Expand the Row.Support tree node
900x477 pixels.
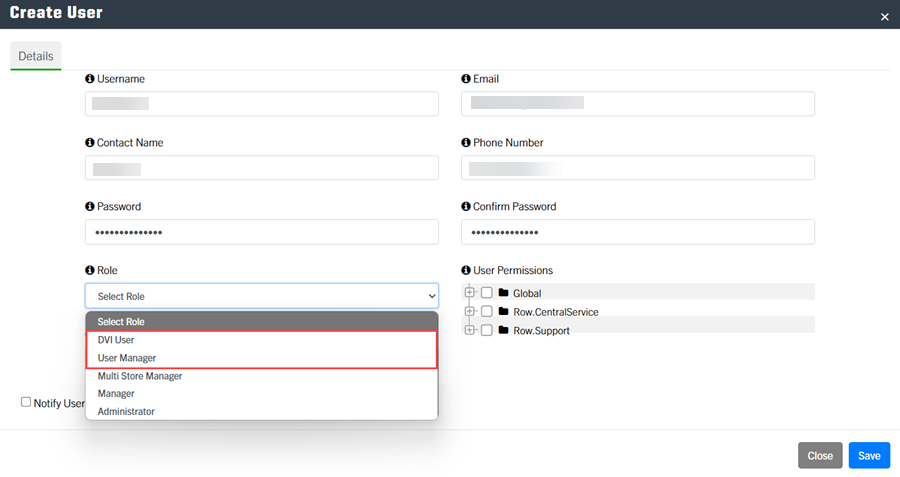pos(470,330)
